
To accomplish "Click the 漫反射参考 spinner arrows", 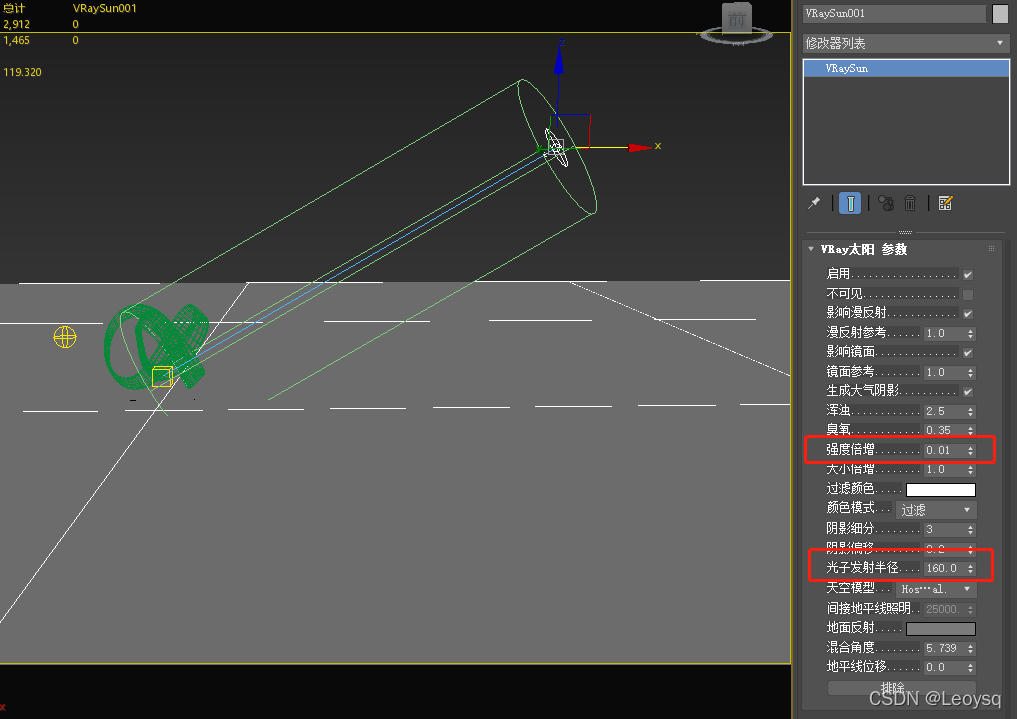I will click(971, 333).
